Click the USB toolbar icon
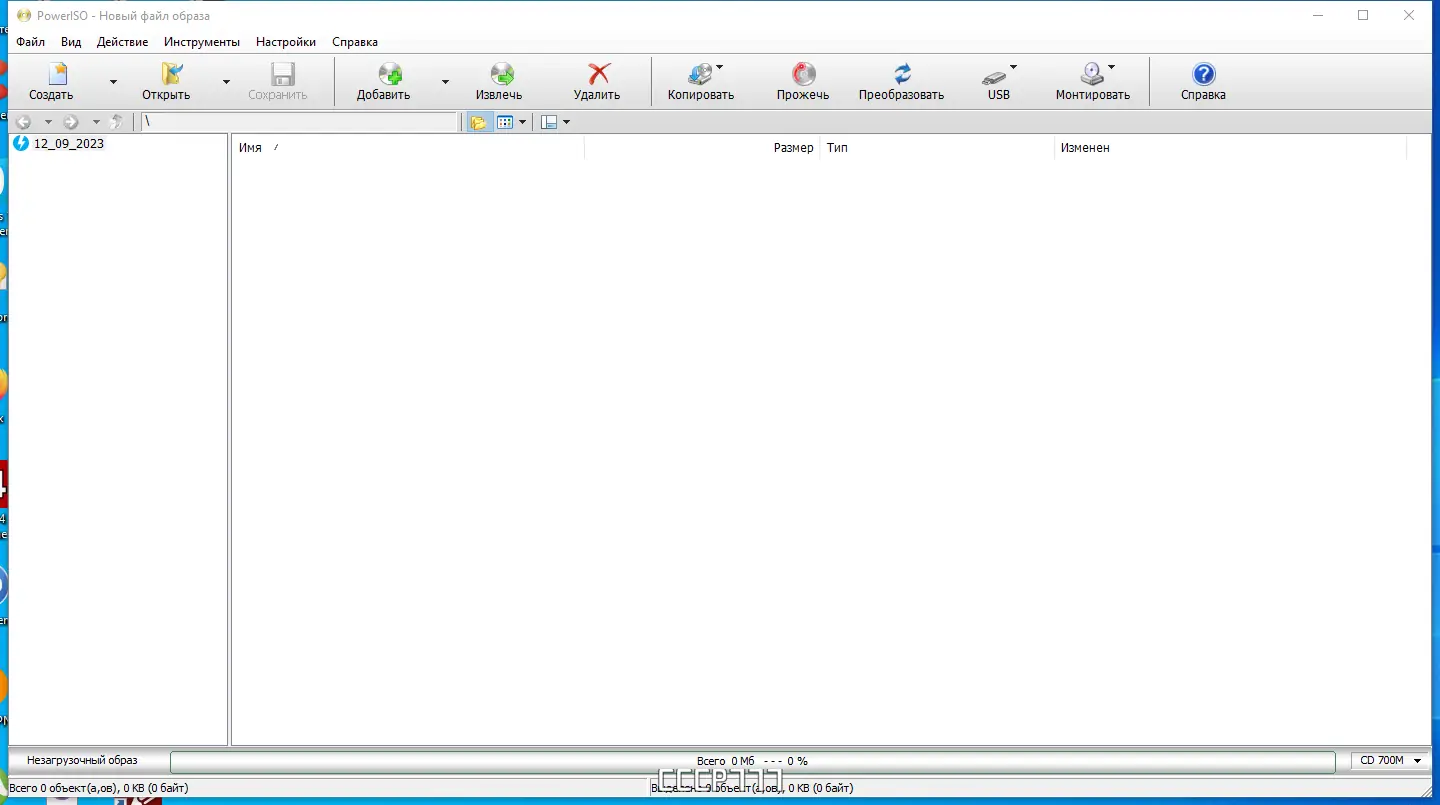 click(995, 76)
